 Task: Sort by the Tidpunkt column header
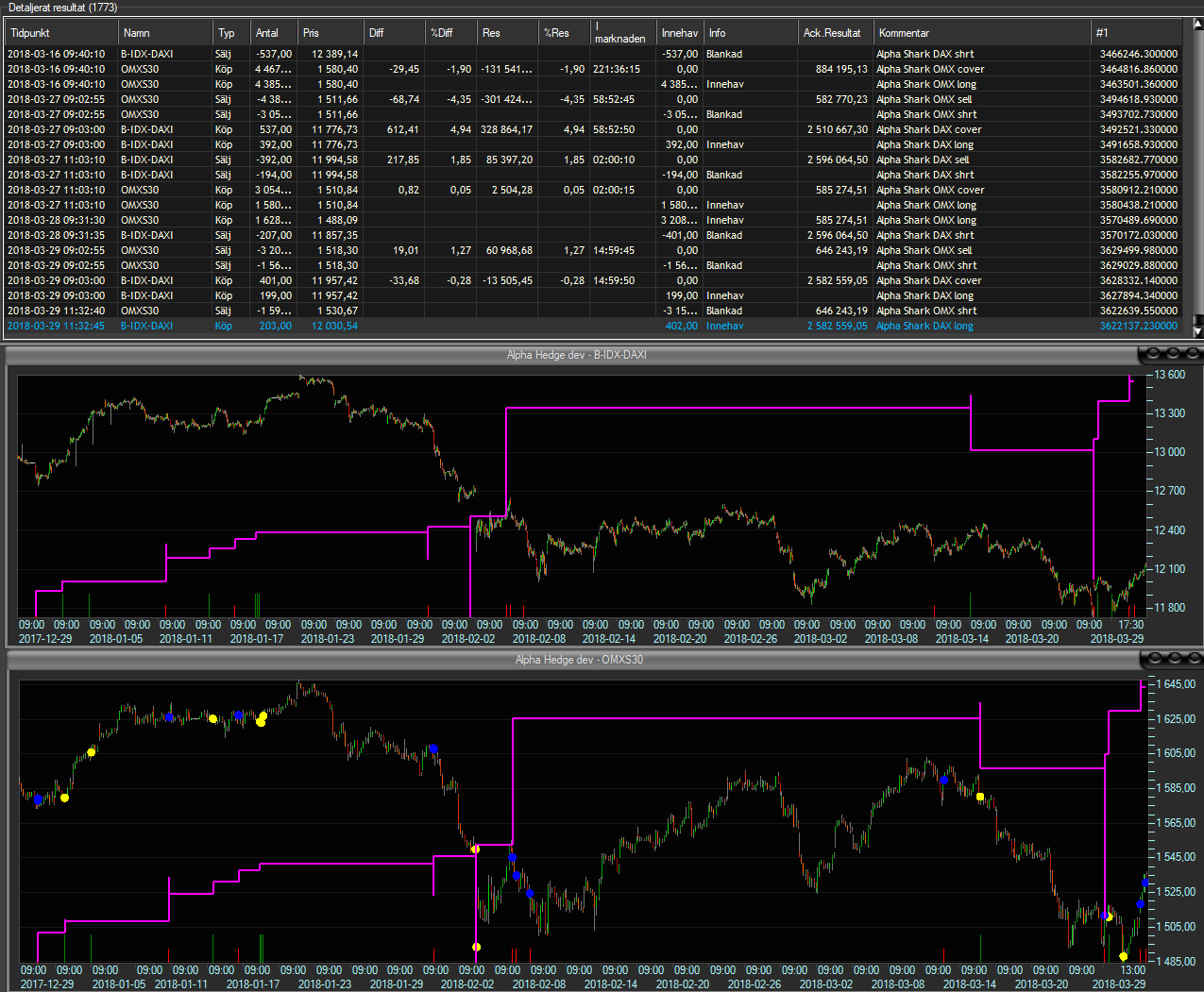pyautogui.click(x=61, y=33)
